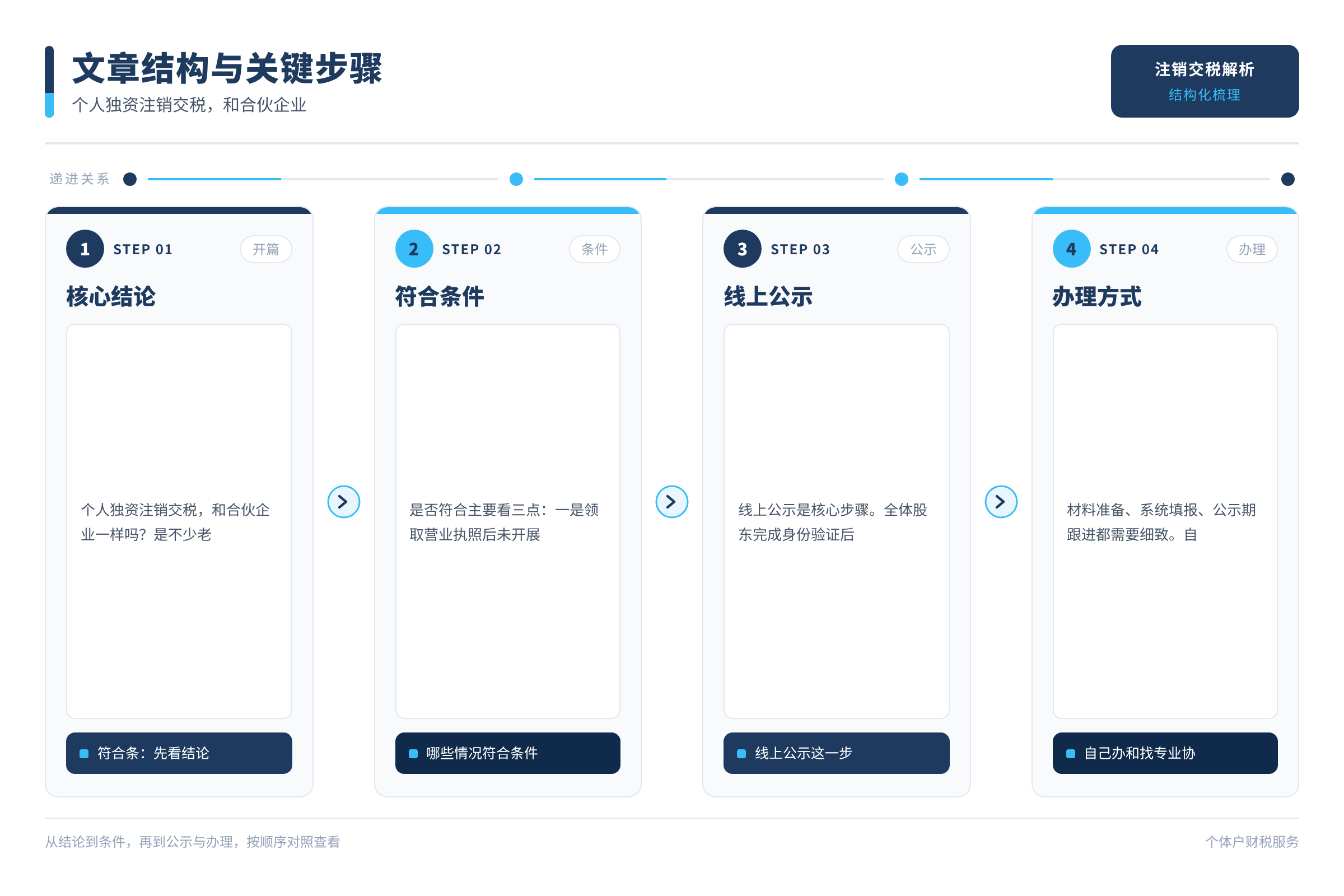Select the first dark timeline dot after 递进关系
The image size is (1344, 896).
[x=130, y=179]
